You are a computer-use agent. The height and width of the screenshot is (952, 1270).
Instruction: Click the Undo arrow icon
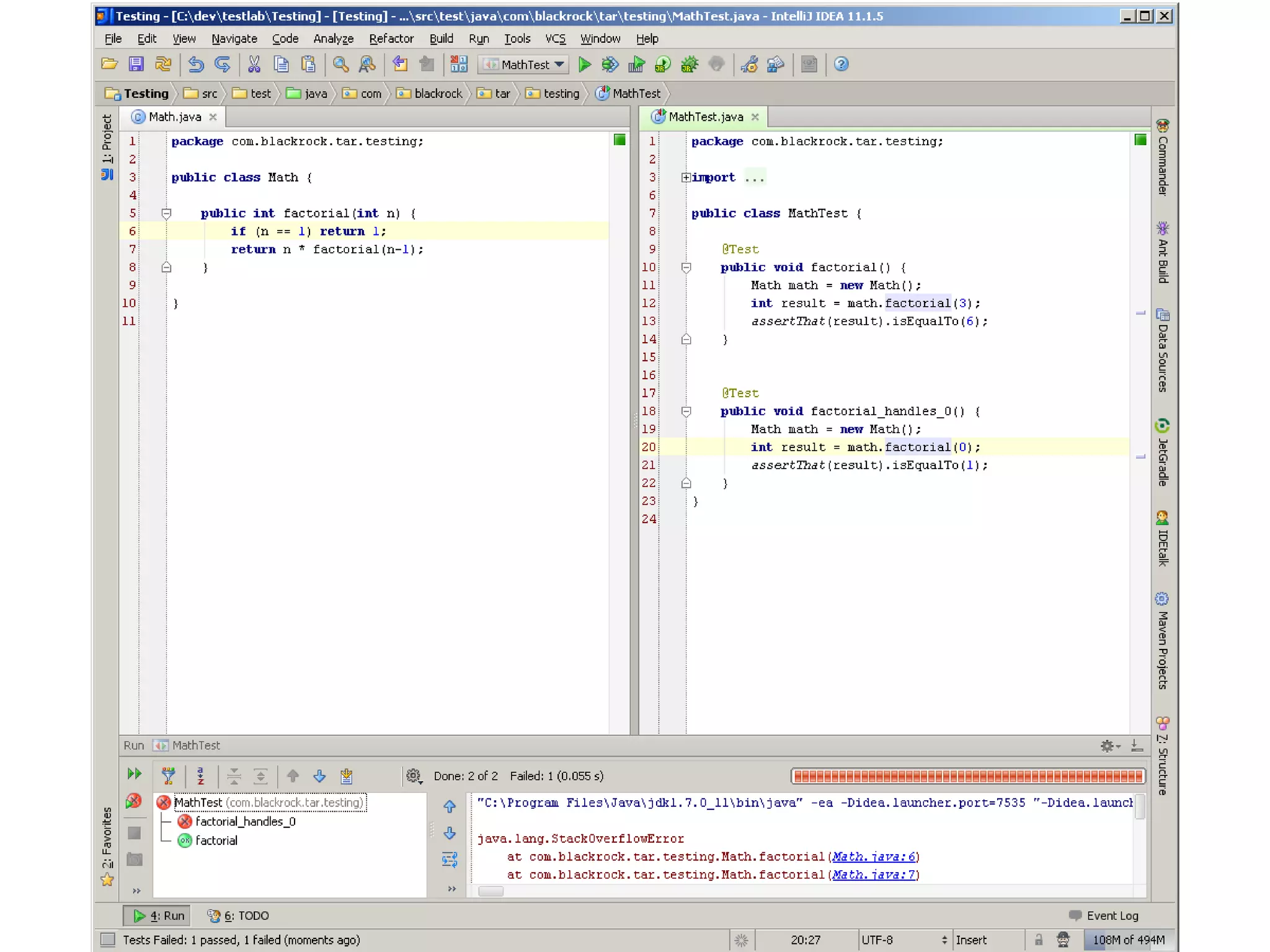click(196, 64)
